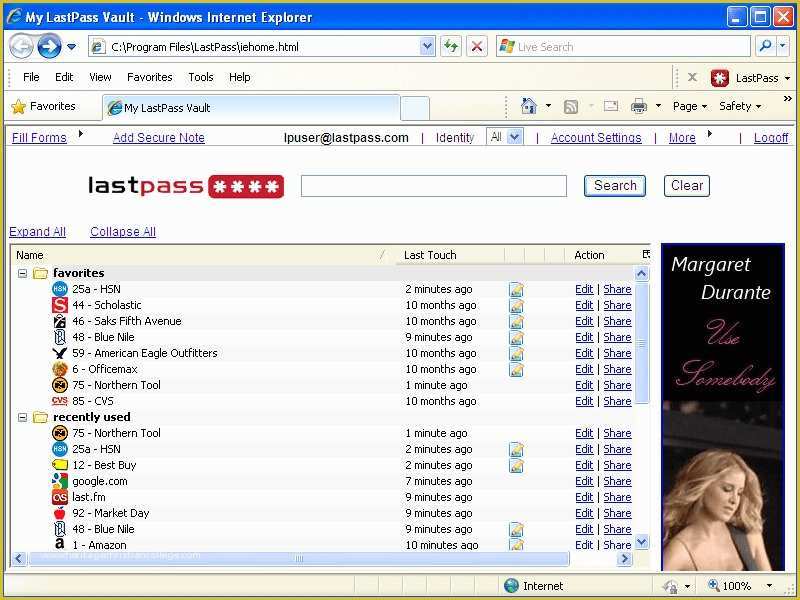This screenshot has width=800, height=600.
Task: Open the LastPass toolbar dropdown
Action: [x=787, y=79]
